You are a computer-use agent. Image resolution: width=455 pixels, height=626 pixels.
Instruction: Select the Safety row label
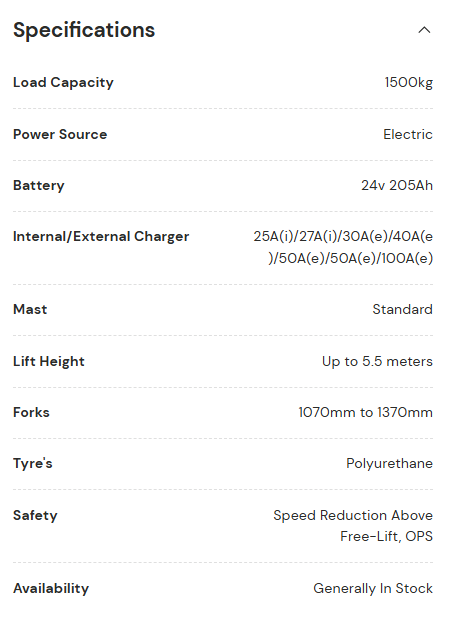tap(35, 515)
